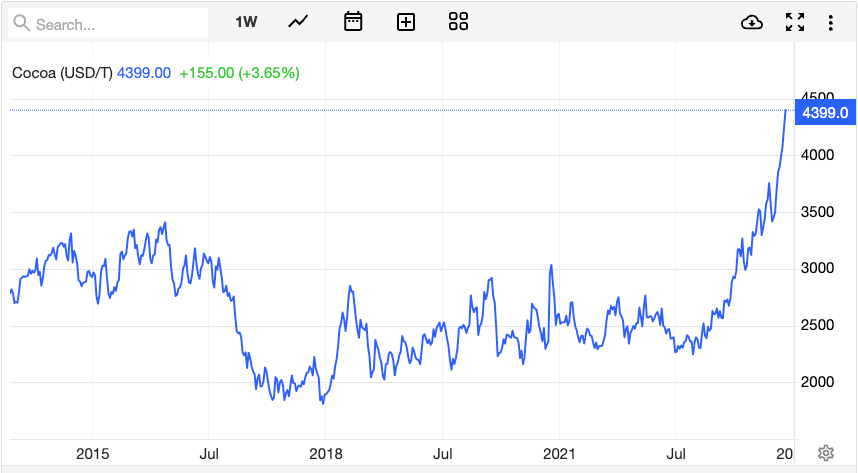Click the 2000 price axis label

pos(818,382)
